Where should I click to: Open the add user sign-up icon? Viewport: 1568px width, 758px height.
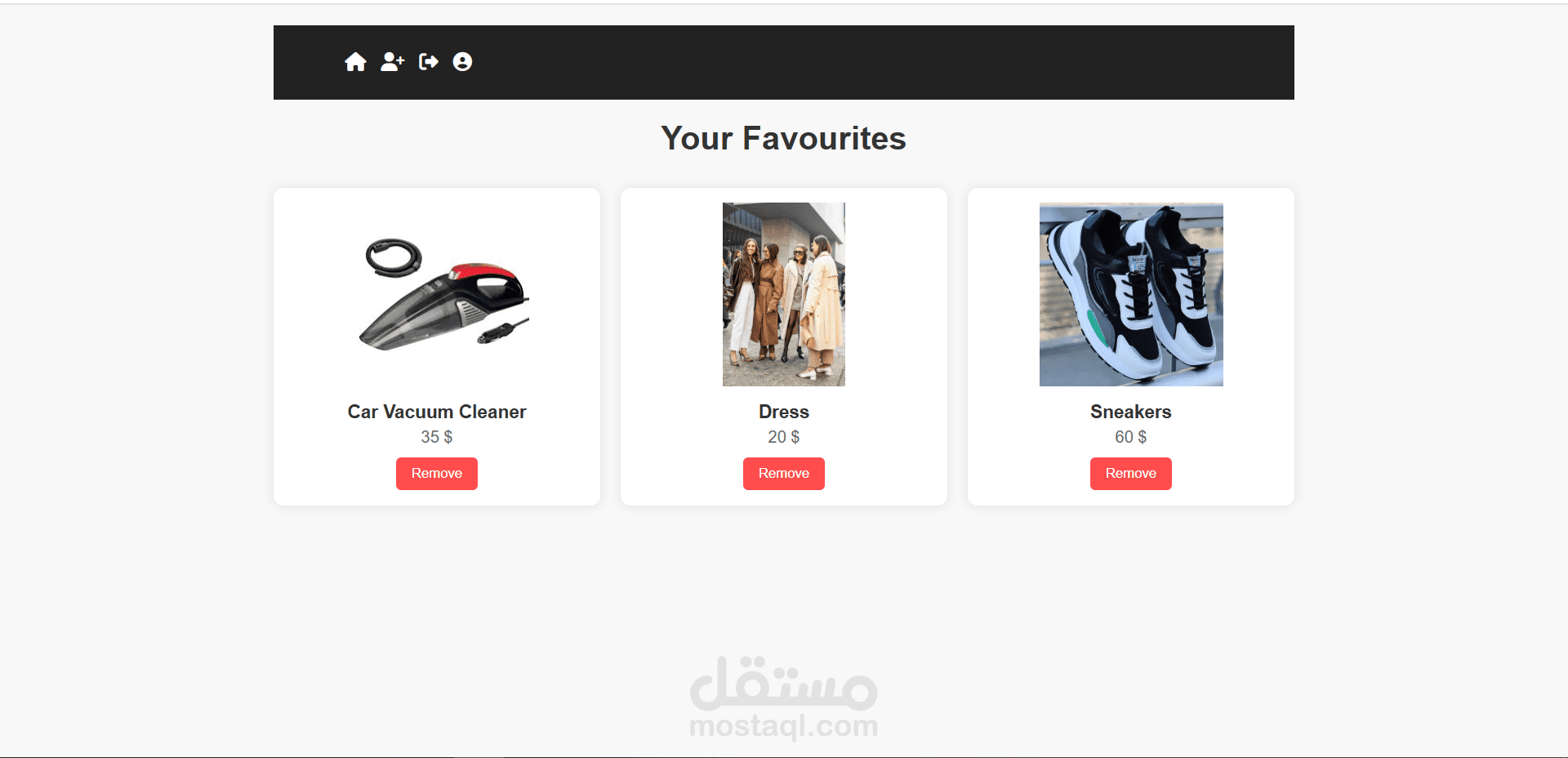pyautogui.click(x=393, y=62)
